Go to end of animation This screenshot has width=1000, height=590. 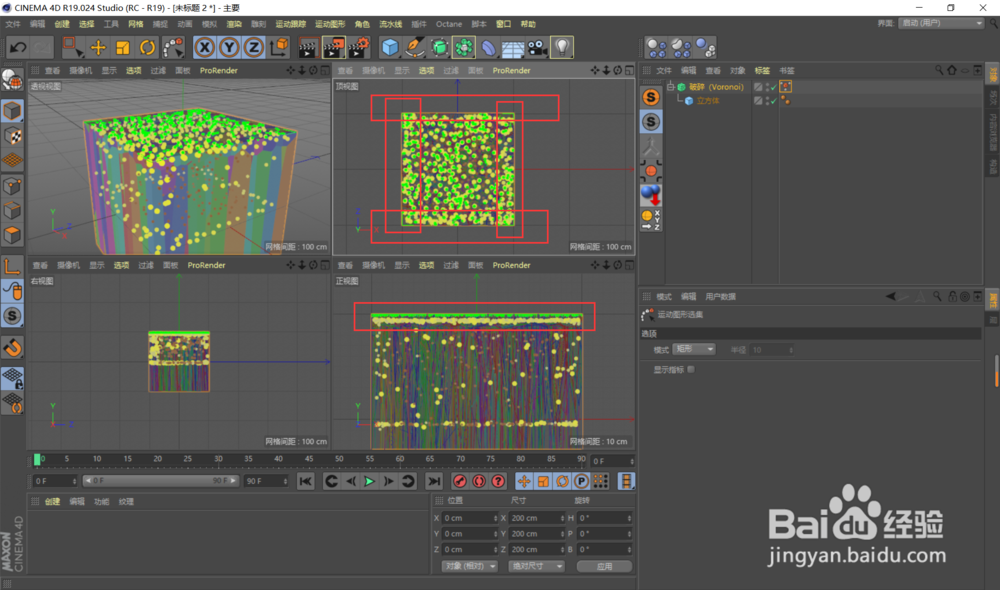point(434,482)
